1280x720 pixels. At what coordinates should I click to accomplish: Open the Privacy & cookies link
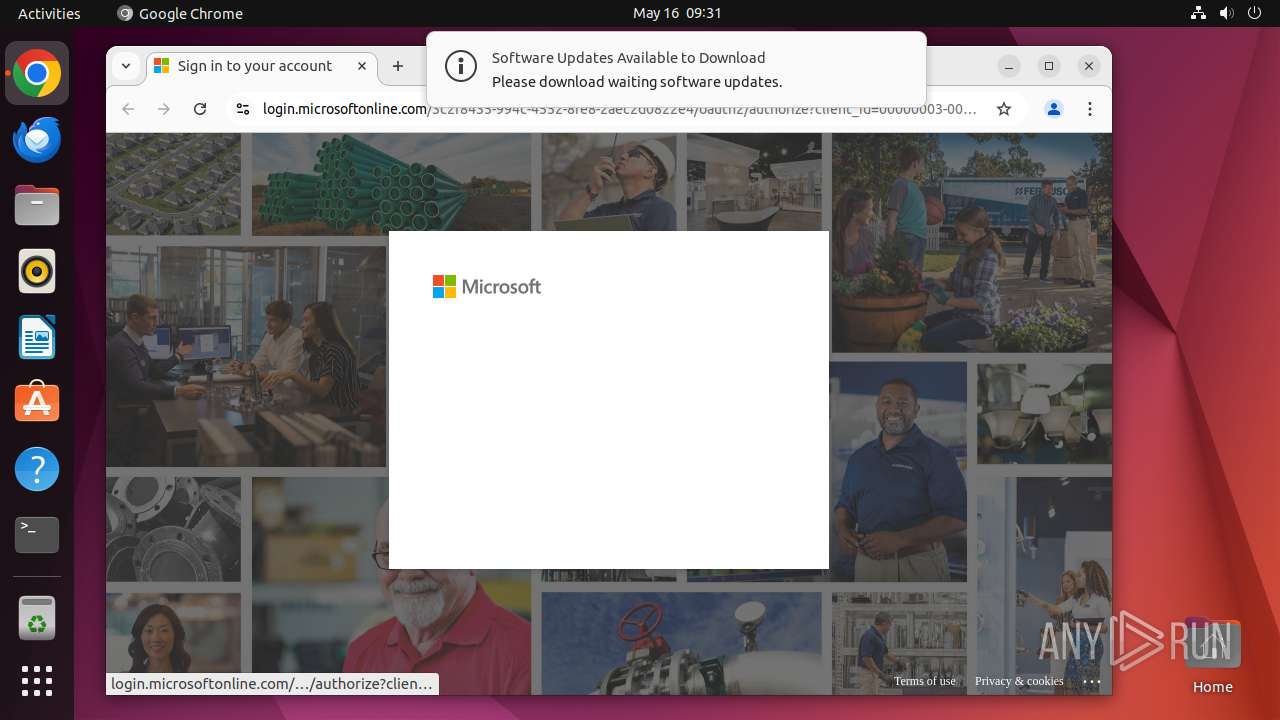coord(1019,681)
